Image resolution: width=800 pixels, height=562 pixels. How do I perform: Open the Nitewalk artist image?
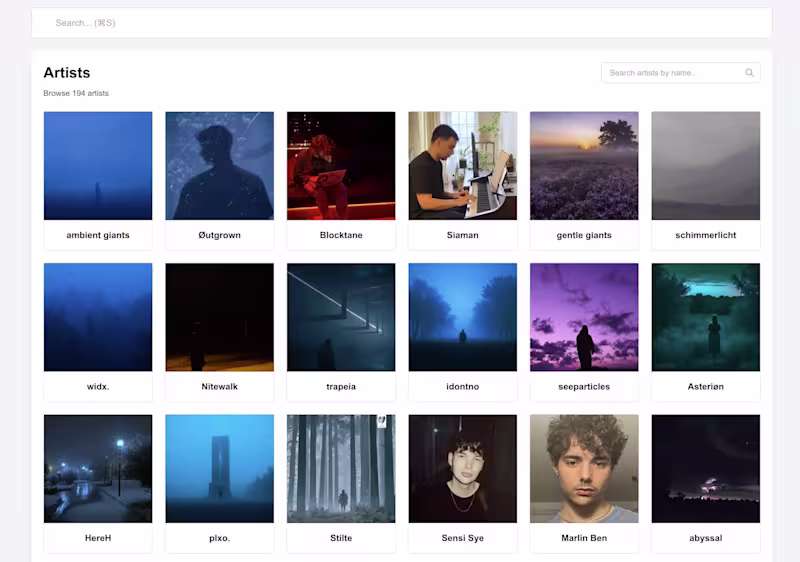click(x=219, y=317)
